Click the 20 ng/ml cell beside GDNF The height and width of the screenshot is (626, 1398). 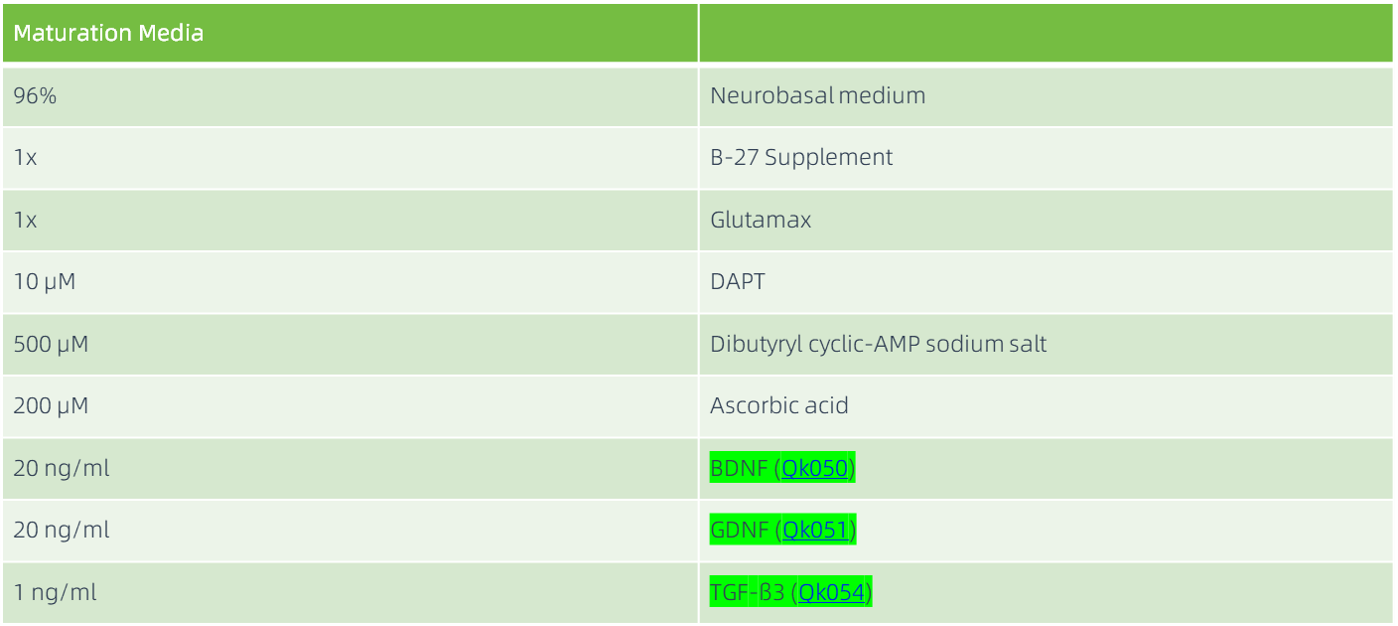click(x=61, y=531)
